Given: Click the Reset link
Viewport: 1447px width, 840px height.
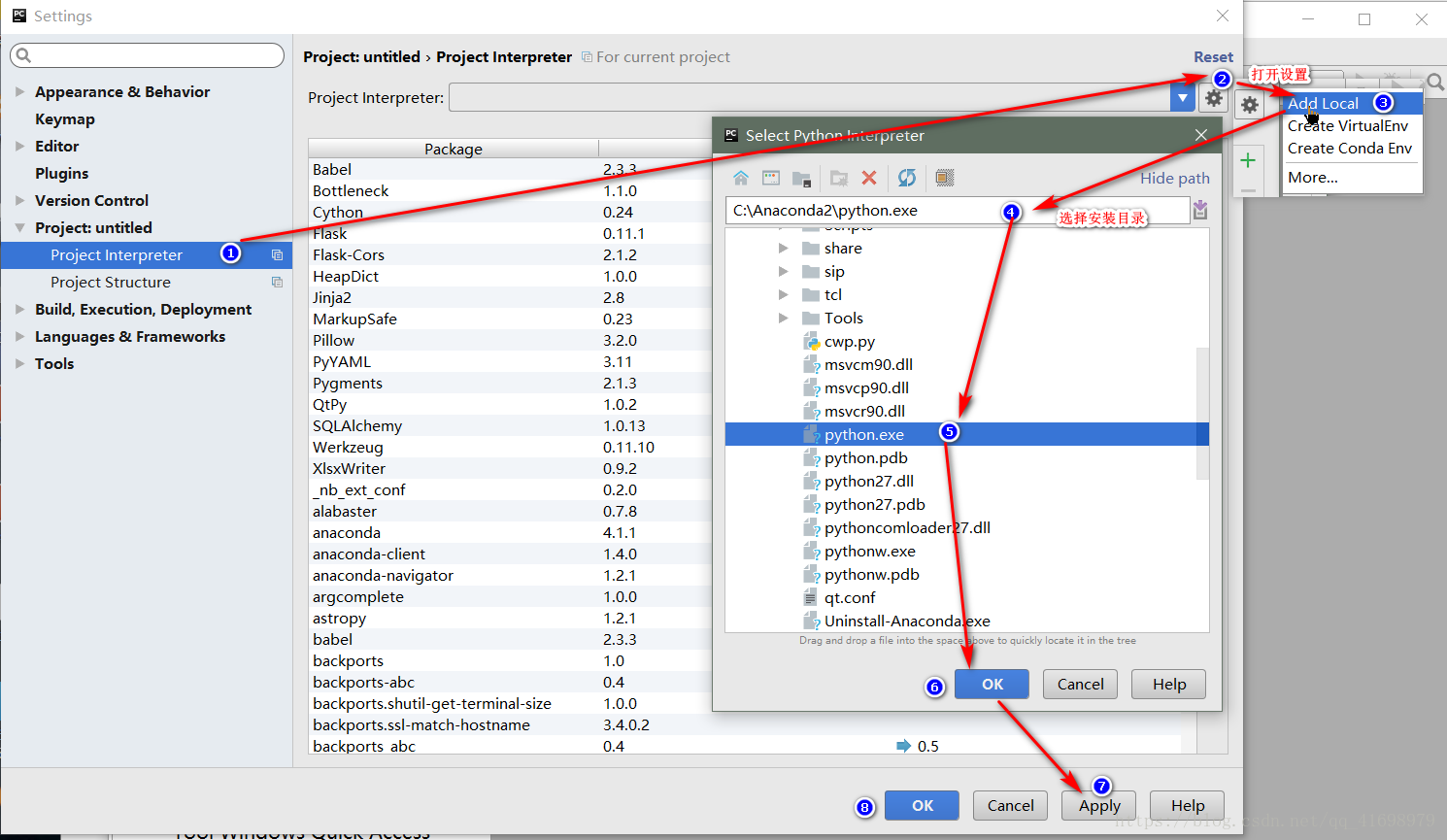Looking at the screenshot, I should [1213, 57].
